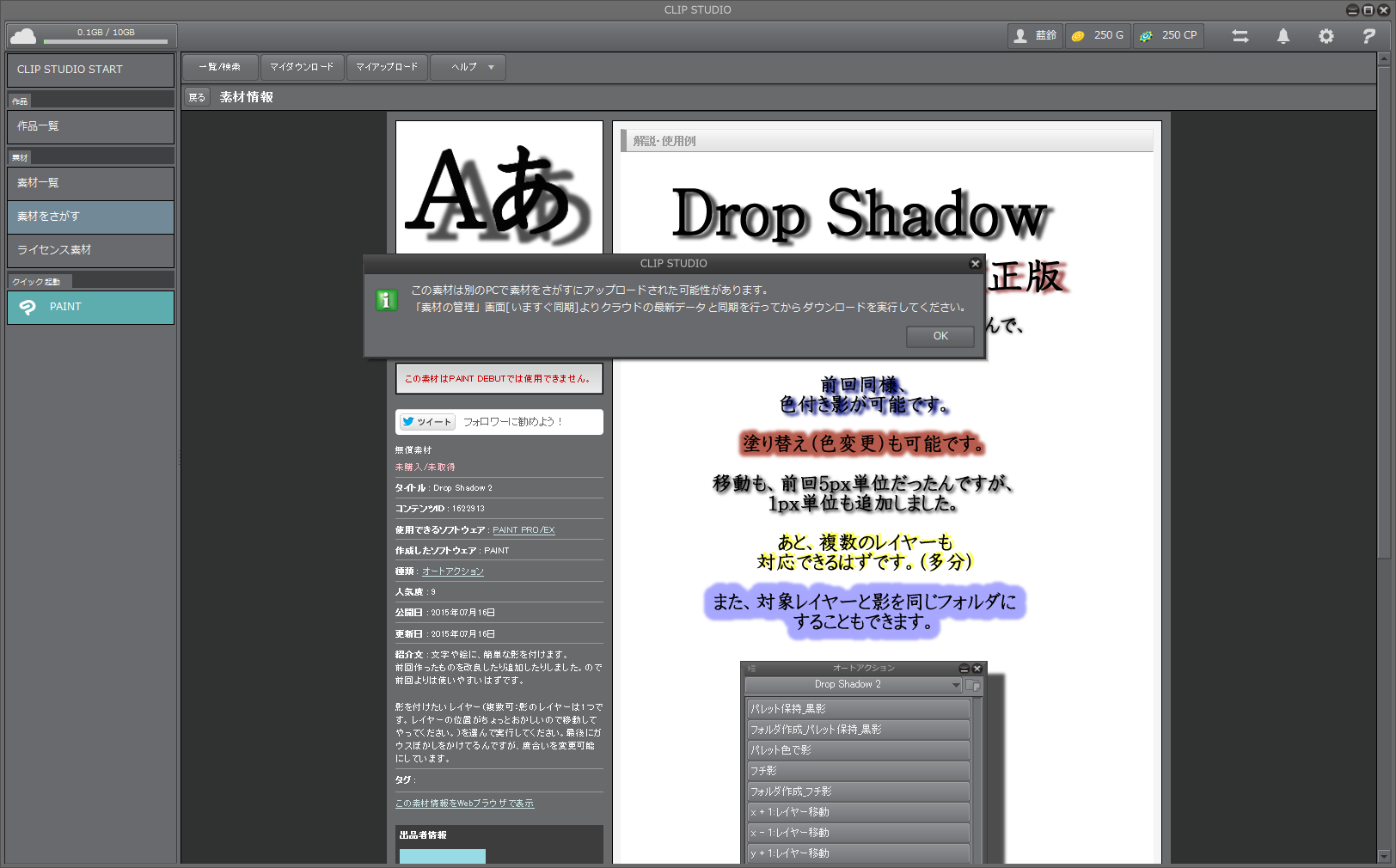The width and height of the screenshot is (1396, 868).
Task: Open the sync transfer arrows icon
Action: pos(1240,36)
